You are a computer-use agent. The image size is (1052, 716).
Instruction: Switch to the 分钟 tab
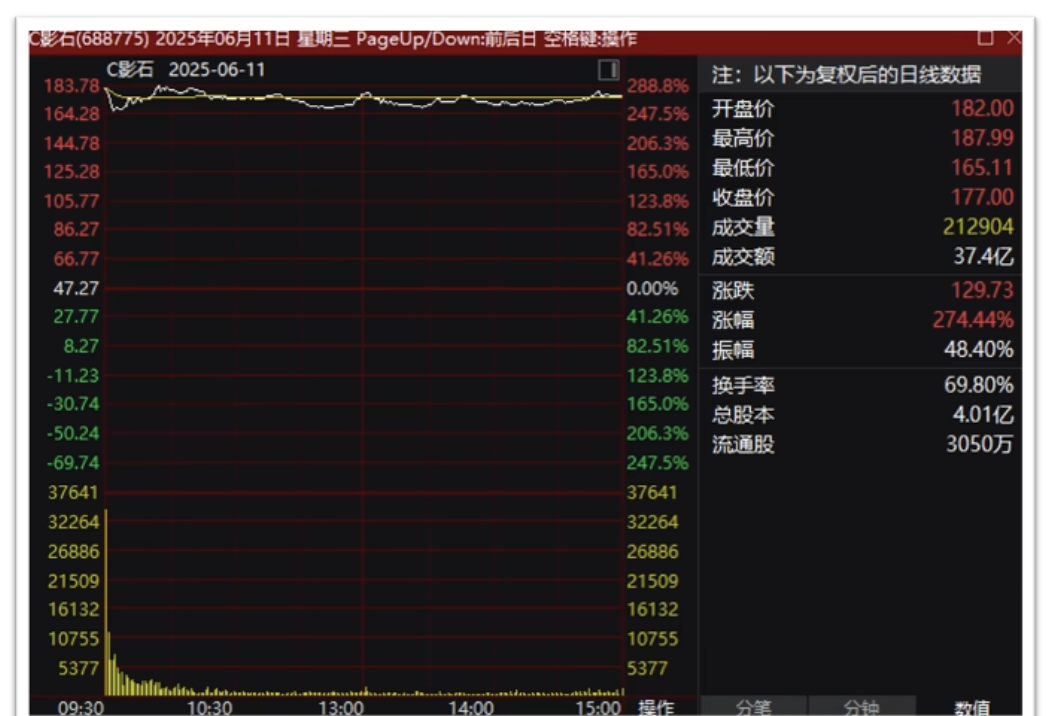click(861, 707)
